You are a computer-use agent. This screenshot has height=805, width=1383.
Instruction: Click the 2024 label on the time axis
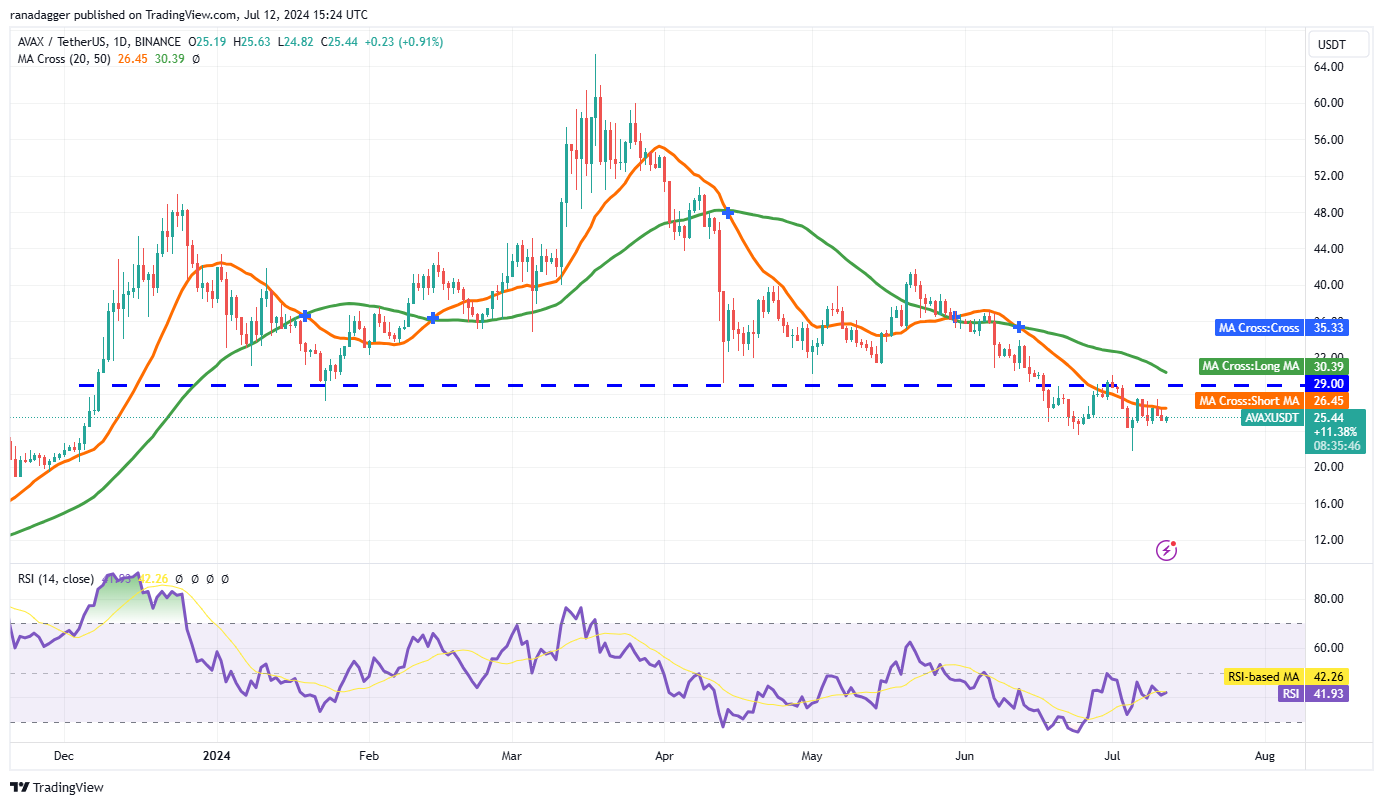click(x=217, y=757)
